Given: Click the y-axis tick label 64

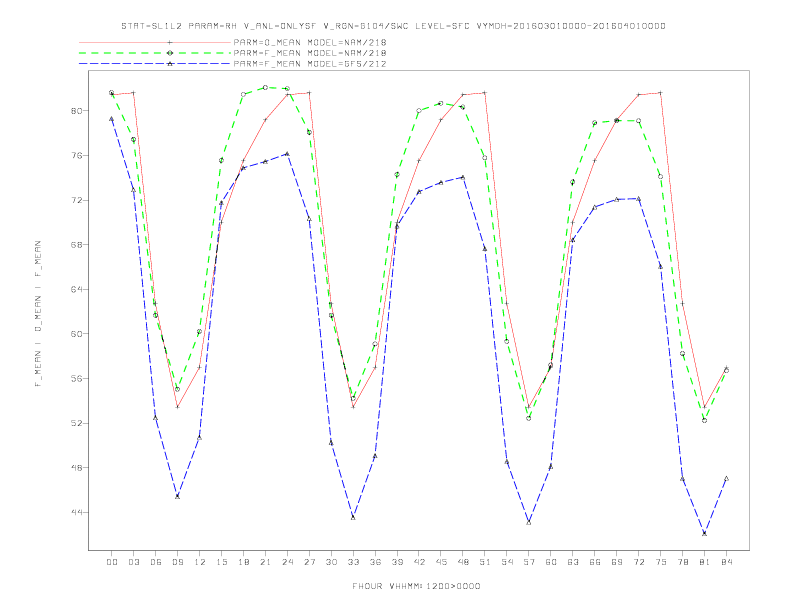Looking at the screenshot, I should pyautogui.click(x=76, y=289).
